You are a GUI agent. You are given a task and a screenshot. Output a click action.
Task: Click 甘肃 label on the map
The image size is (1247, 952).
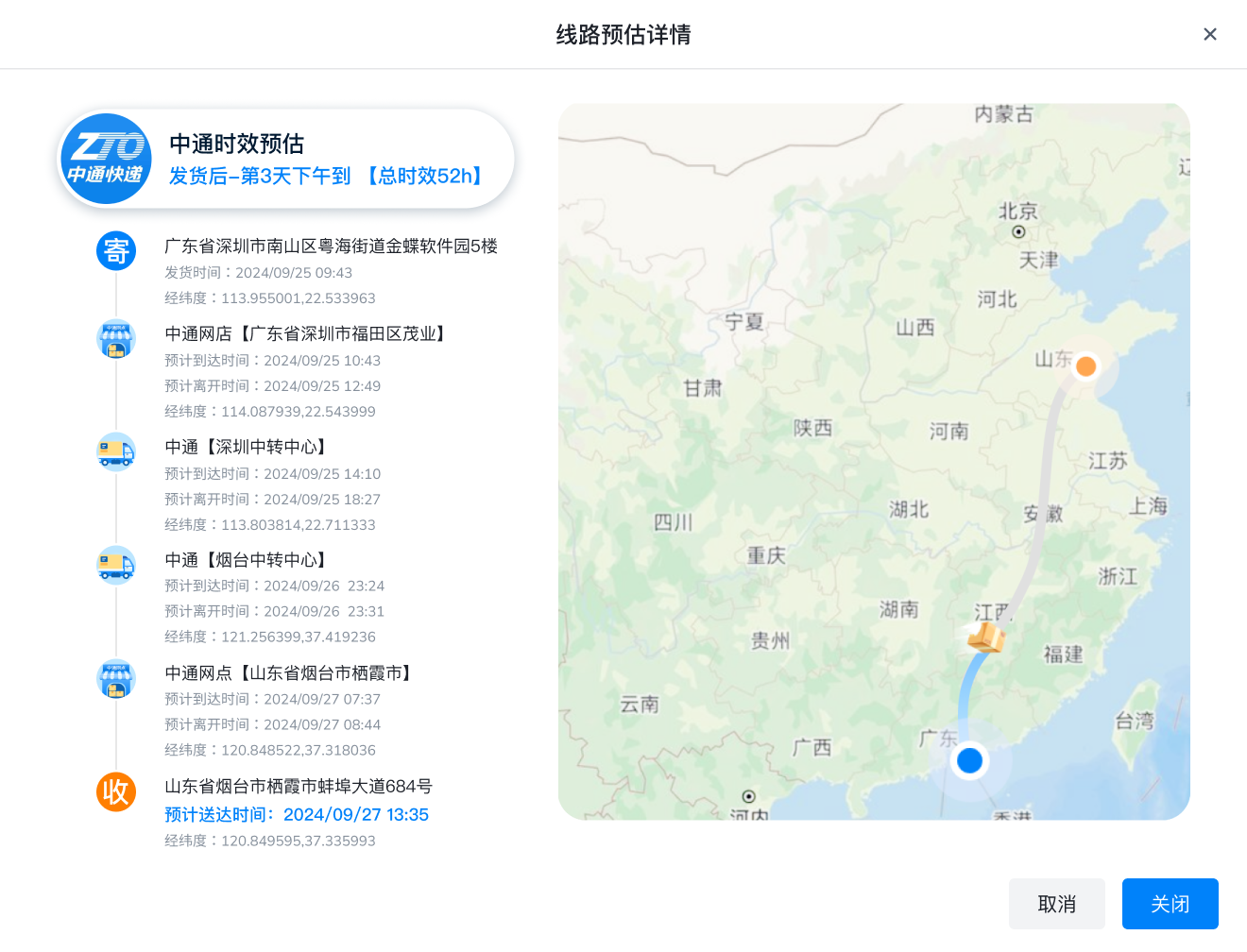pyautogui.click(x=703, y=387)
